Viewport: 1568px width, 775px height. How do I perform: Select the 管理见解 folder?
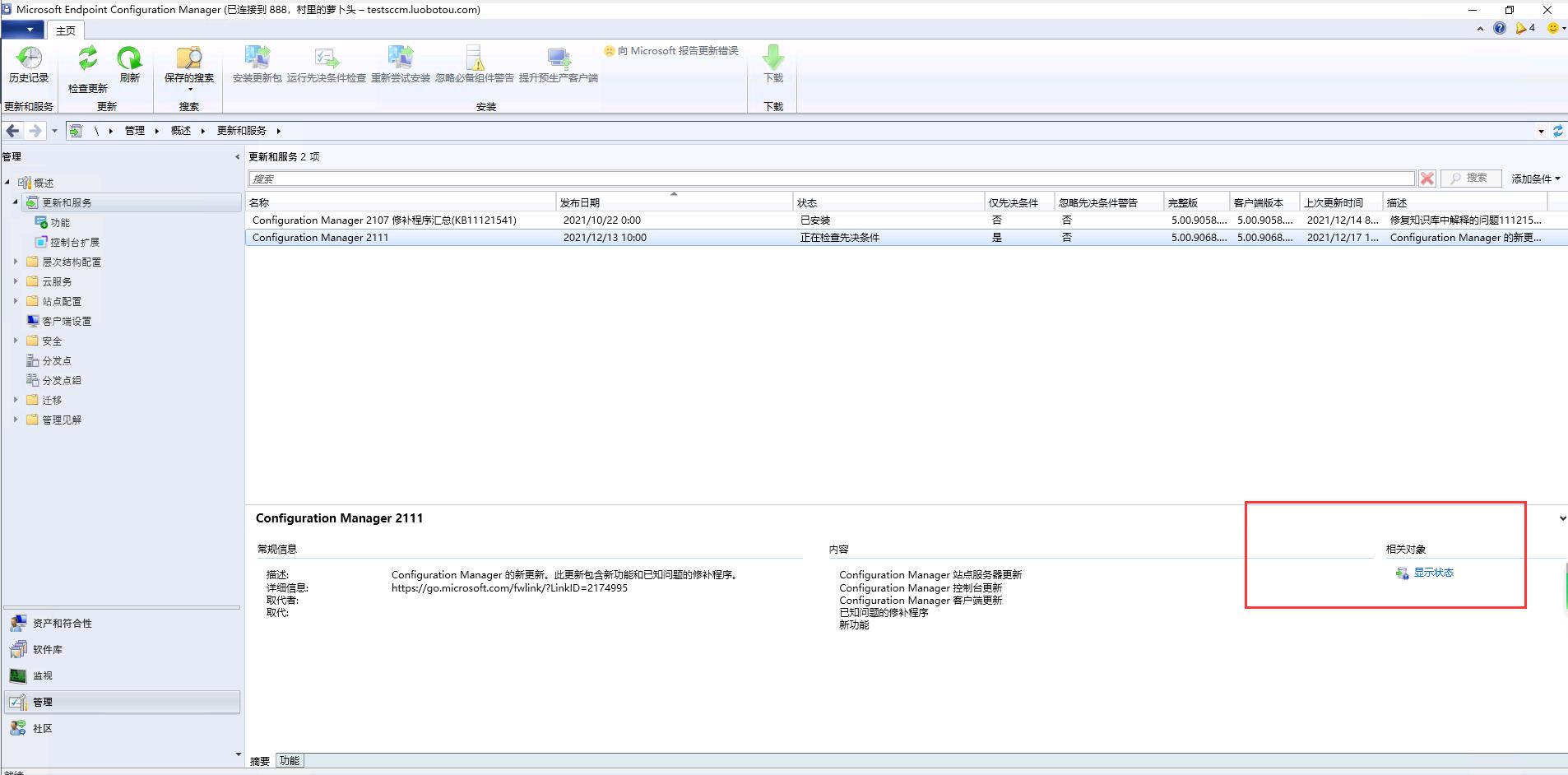(62, 420)
